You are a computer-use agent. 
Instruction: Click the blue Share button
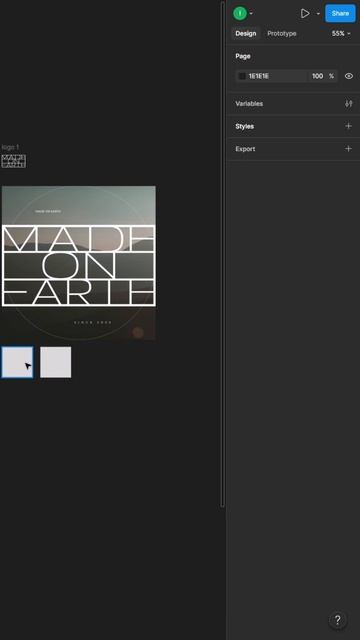(x=340, y=13)
